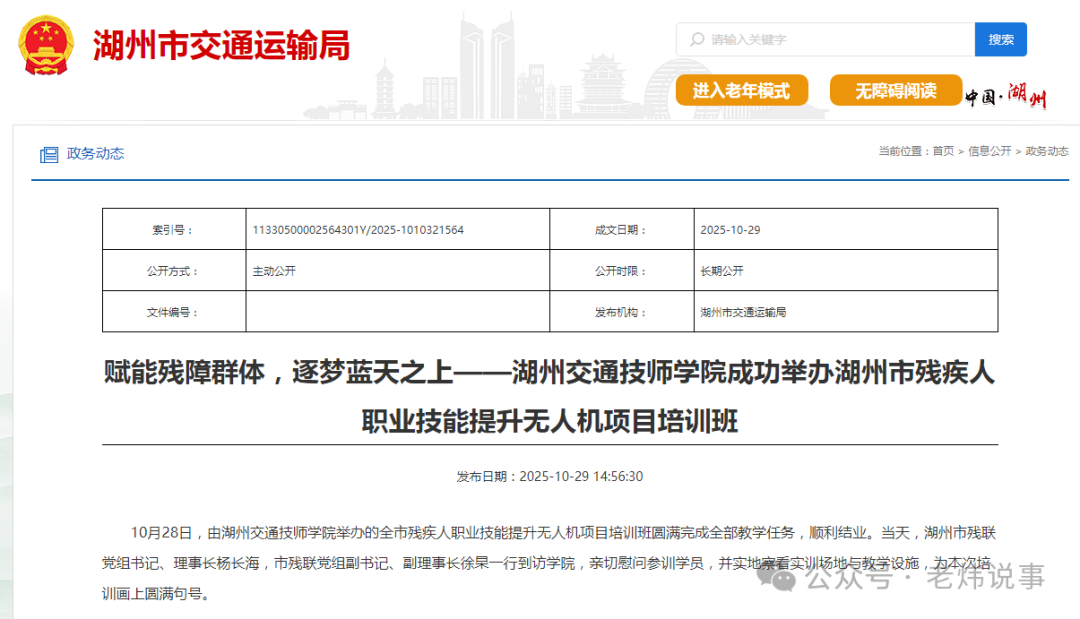Click the 发布机构 label cell
The width and height of the screenshot is (1080, 619).
pyautogui.click(x=622, y=311)
